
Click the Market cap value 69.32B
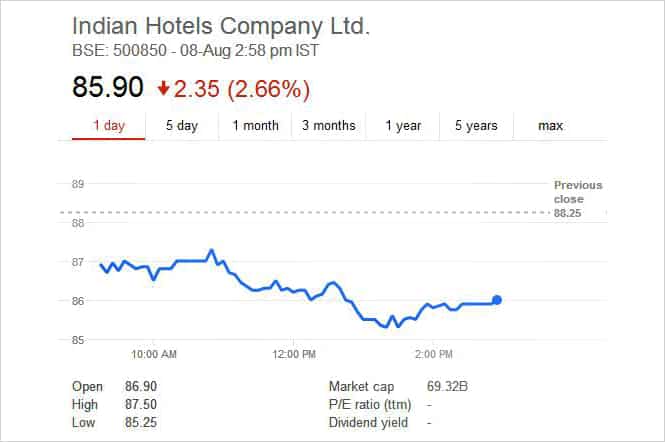(447, 386)
